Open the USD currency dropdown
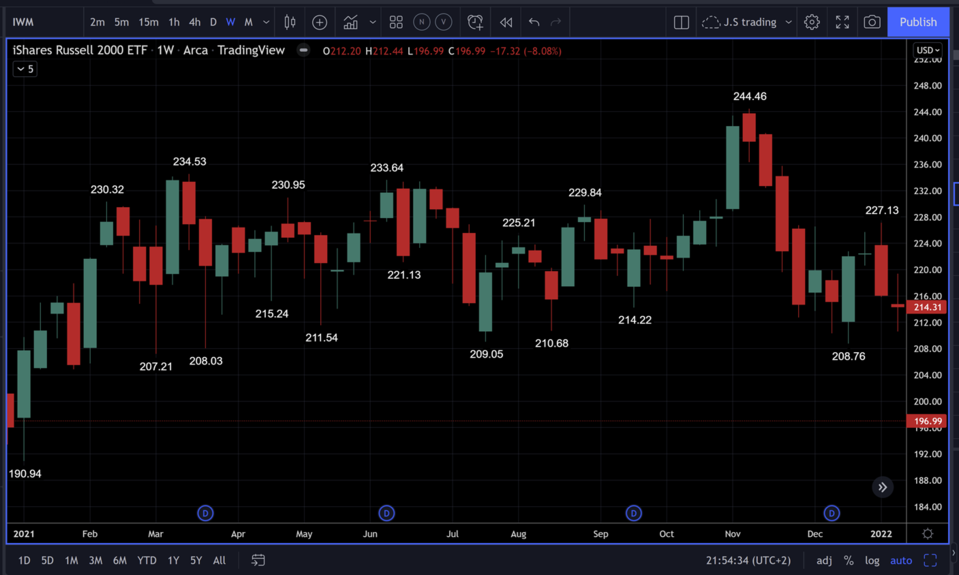The image size is (959, 575). 927,50
